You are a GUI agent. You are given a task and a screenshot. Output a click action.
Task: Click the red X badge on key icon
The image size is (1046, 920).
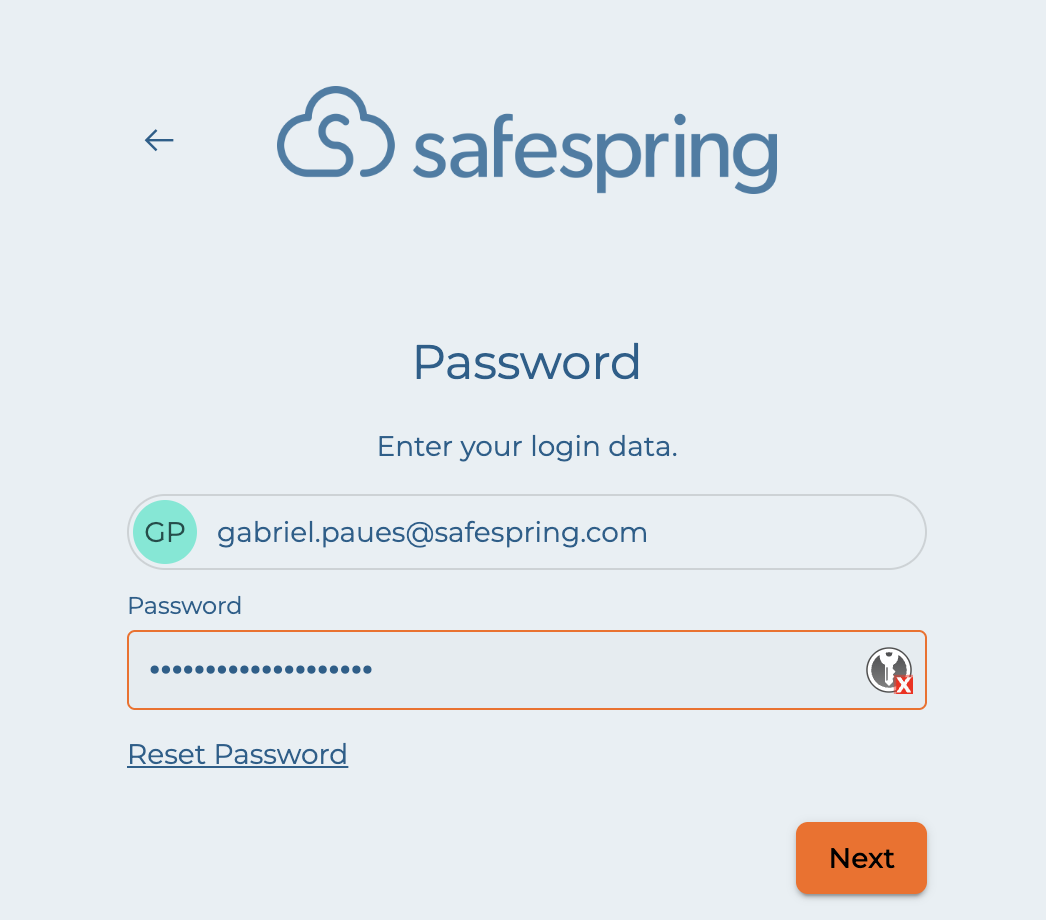pos(903,685)
